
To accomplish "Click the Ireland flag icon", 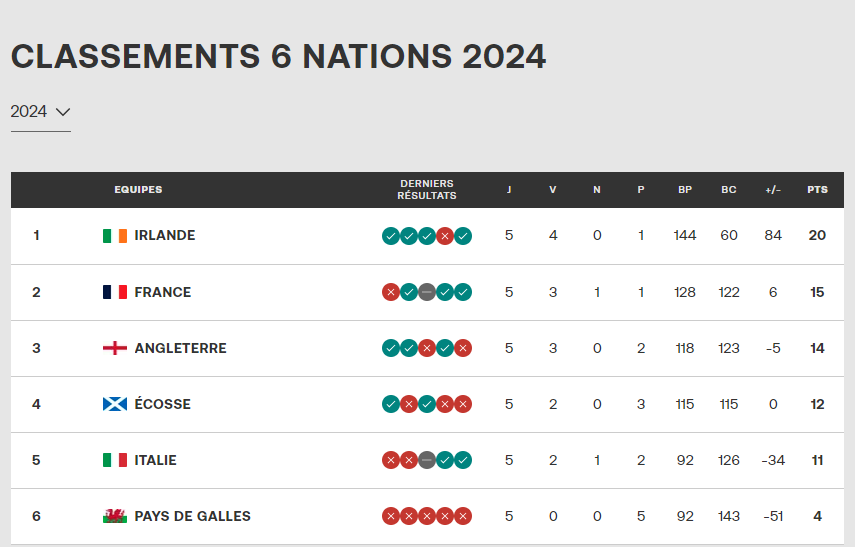I will (115, 236).
